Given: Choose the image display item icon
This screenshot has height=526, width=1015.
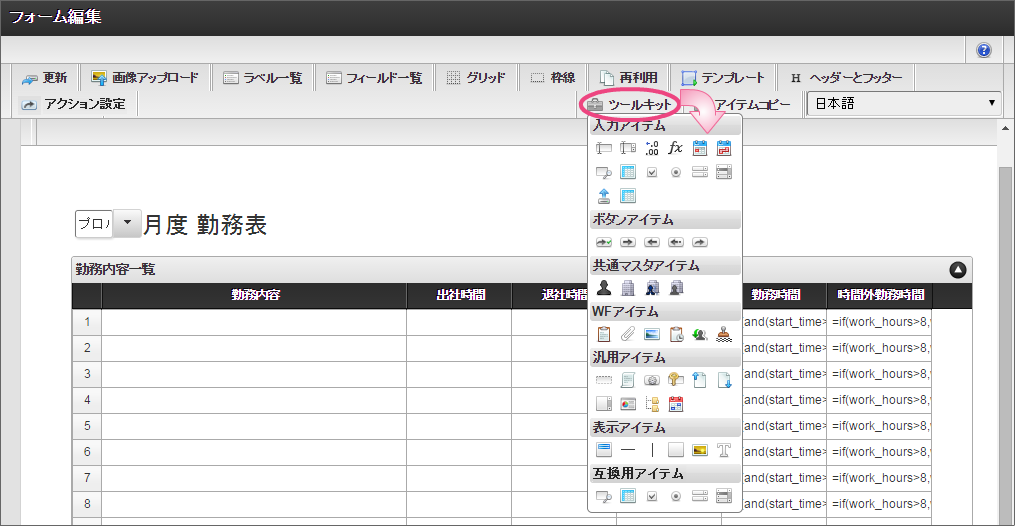Looking at the screenshot, I should pos(700,450).
